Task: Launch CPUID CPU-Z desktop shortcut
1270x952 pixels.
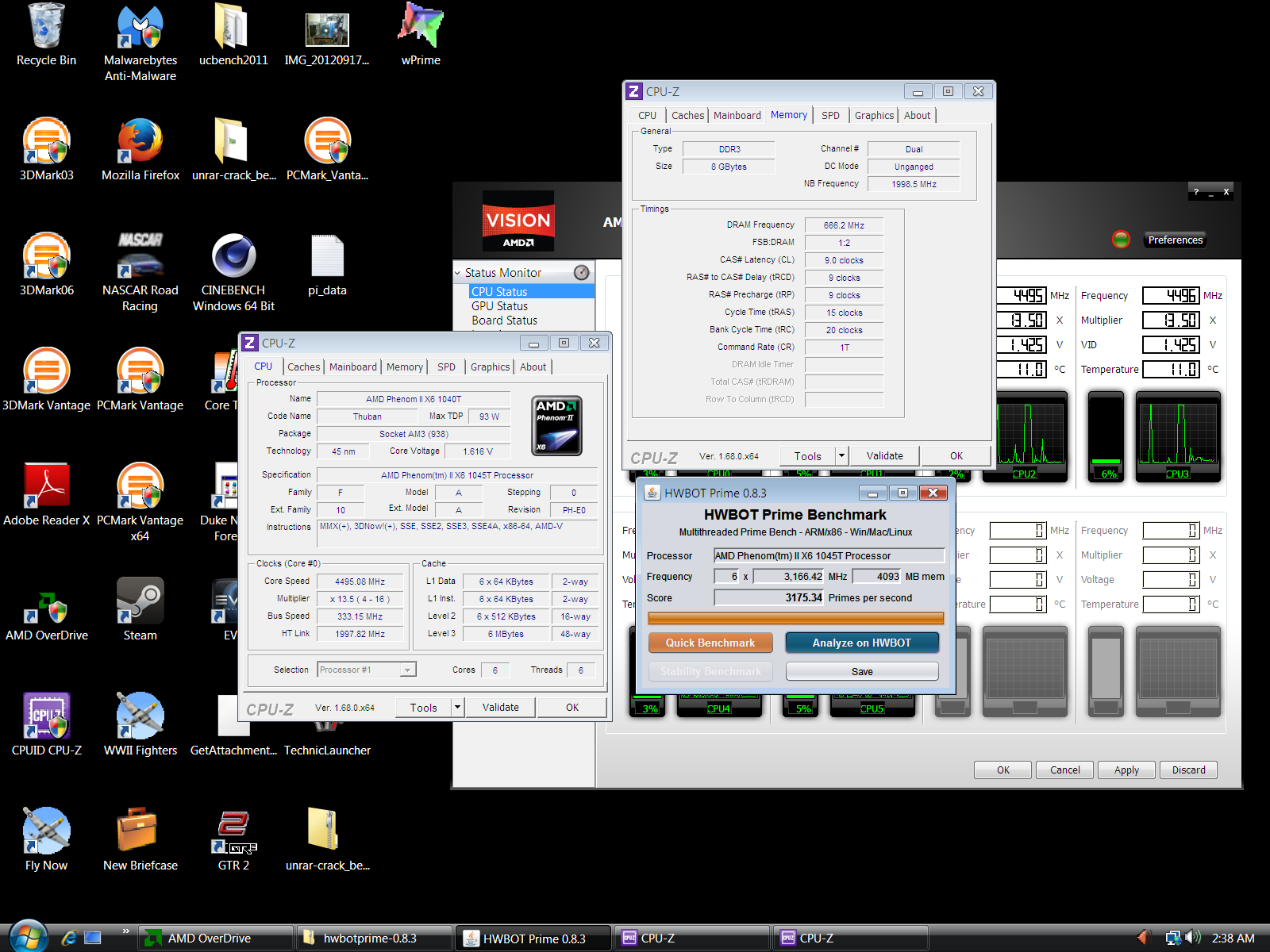Action: 46,726
